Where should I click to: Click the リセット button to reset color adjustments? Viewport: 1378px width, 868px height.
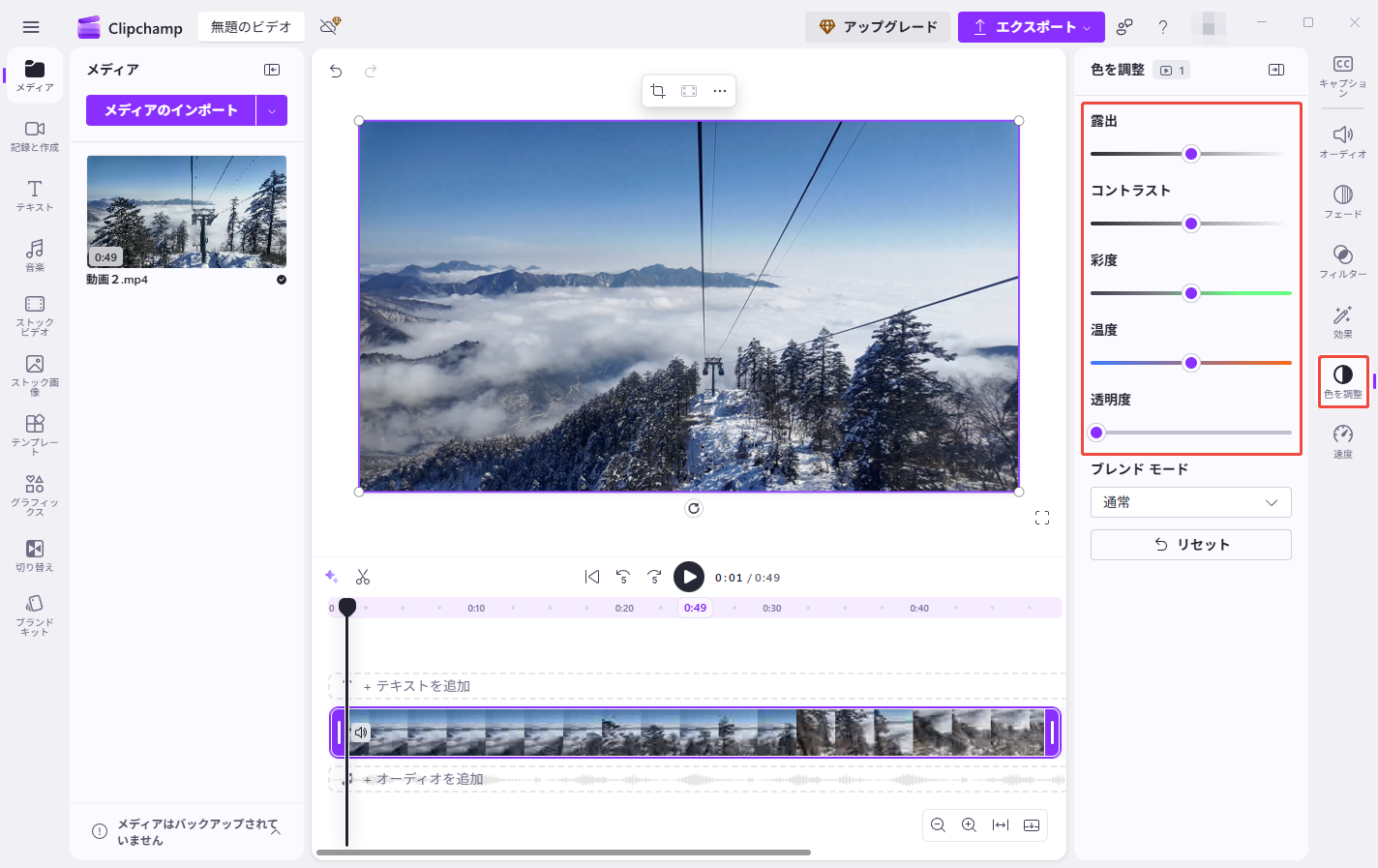click(x=1190, y=544)
